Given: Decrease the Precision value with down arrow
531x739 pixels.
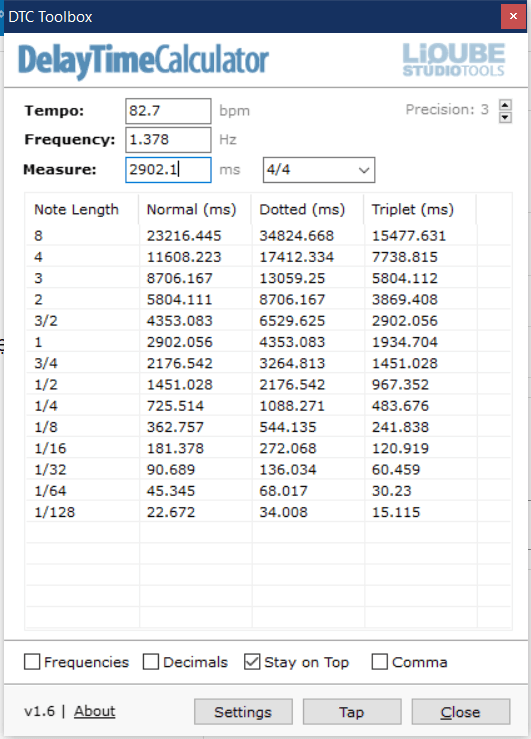Looking at the screenshot, I should [x=505, y=117].
